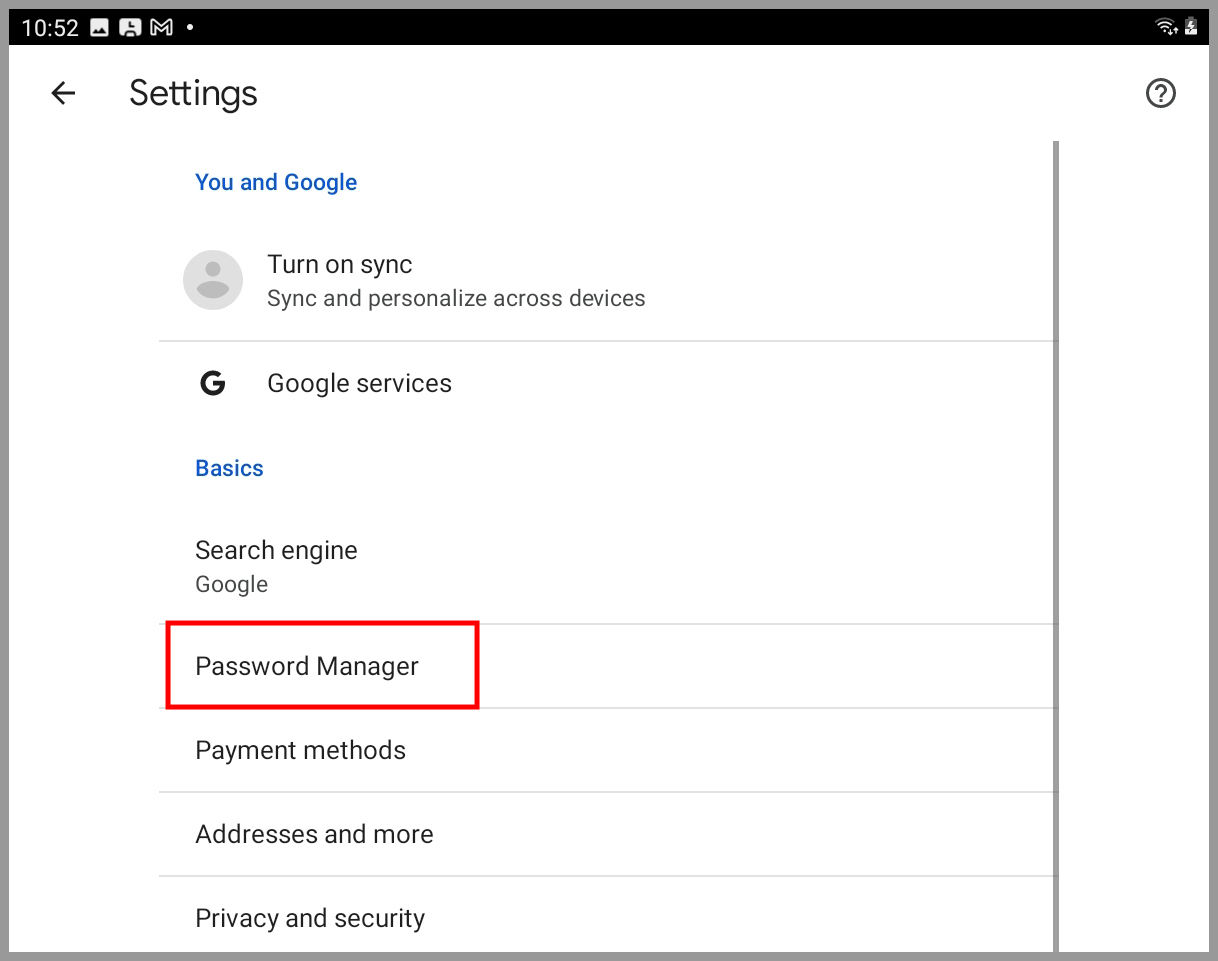Tap the gray profile avatar icon
1218x961 pixels.
click(213, 280)
